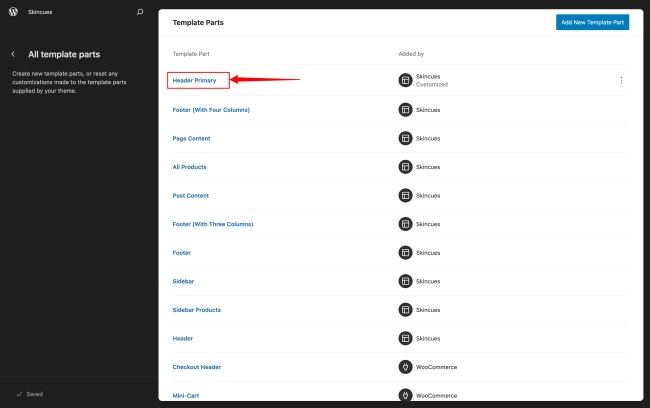The width and height of the screenshot is (650, 408).
Task: Click the Skincues theme icon beside Header Primary
Action: pos(405,80)
